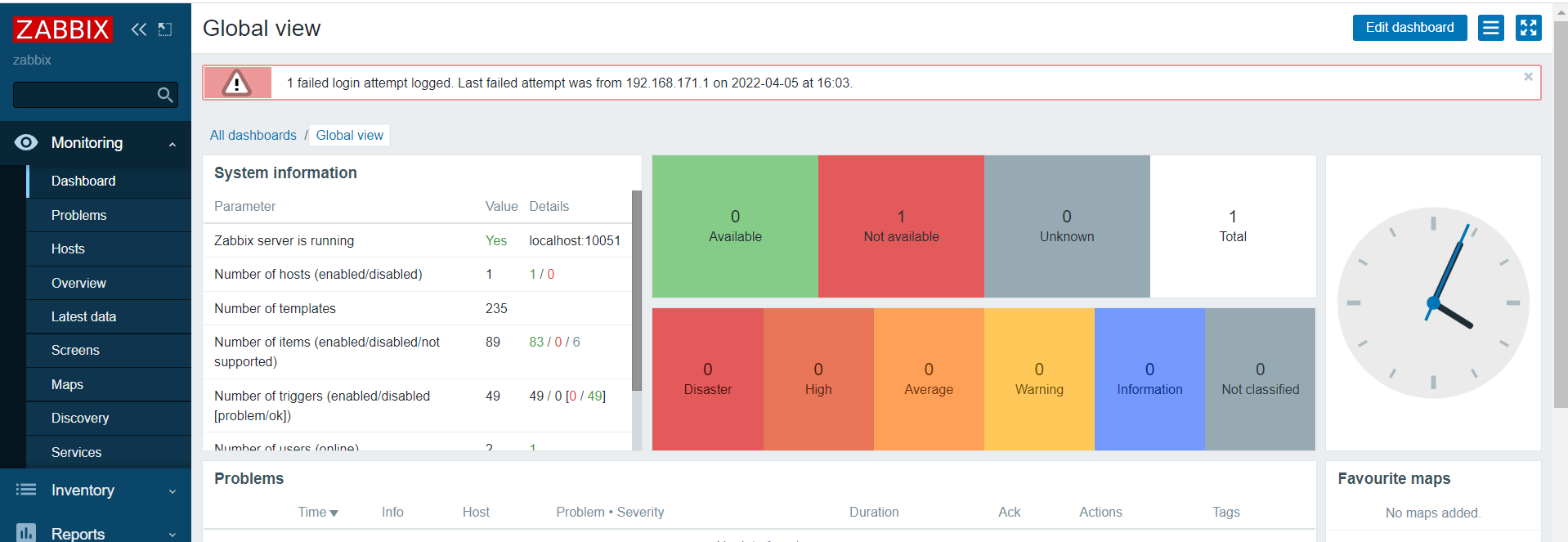Click the analog clock widget
This screenshot has height=542, width=1568.
(x=1433, y=302)
